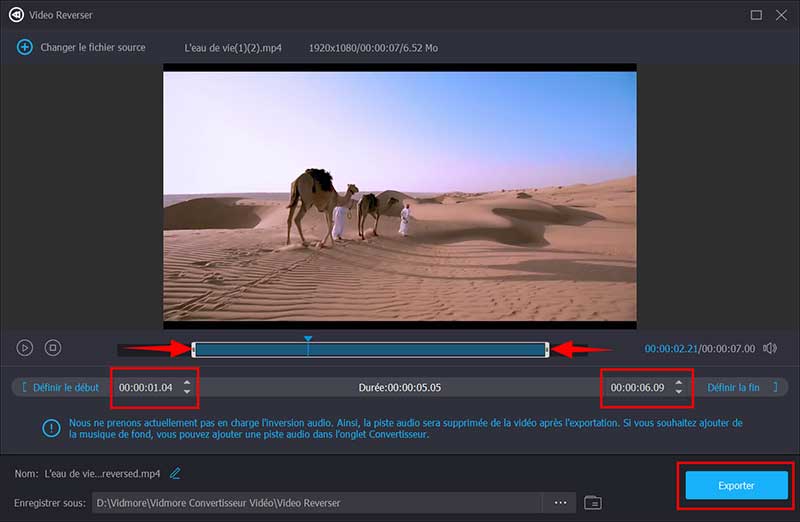Screen dimensions: 800x522
Task: Mute the volume speaker icon
Action: [770, 348]
